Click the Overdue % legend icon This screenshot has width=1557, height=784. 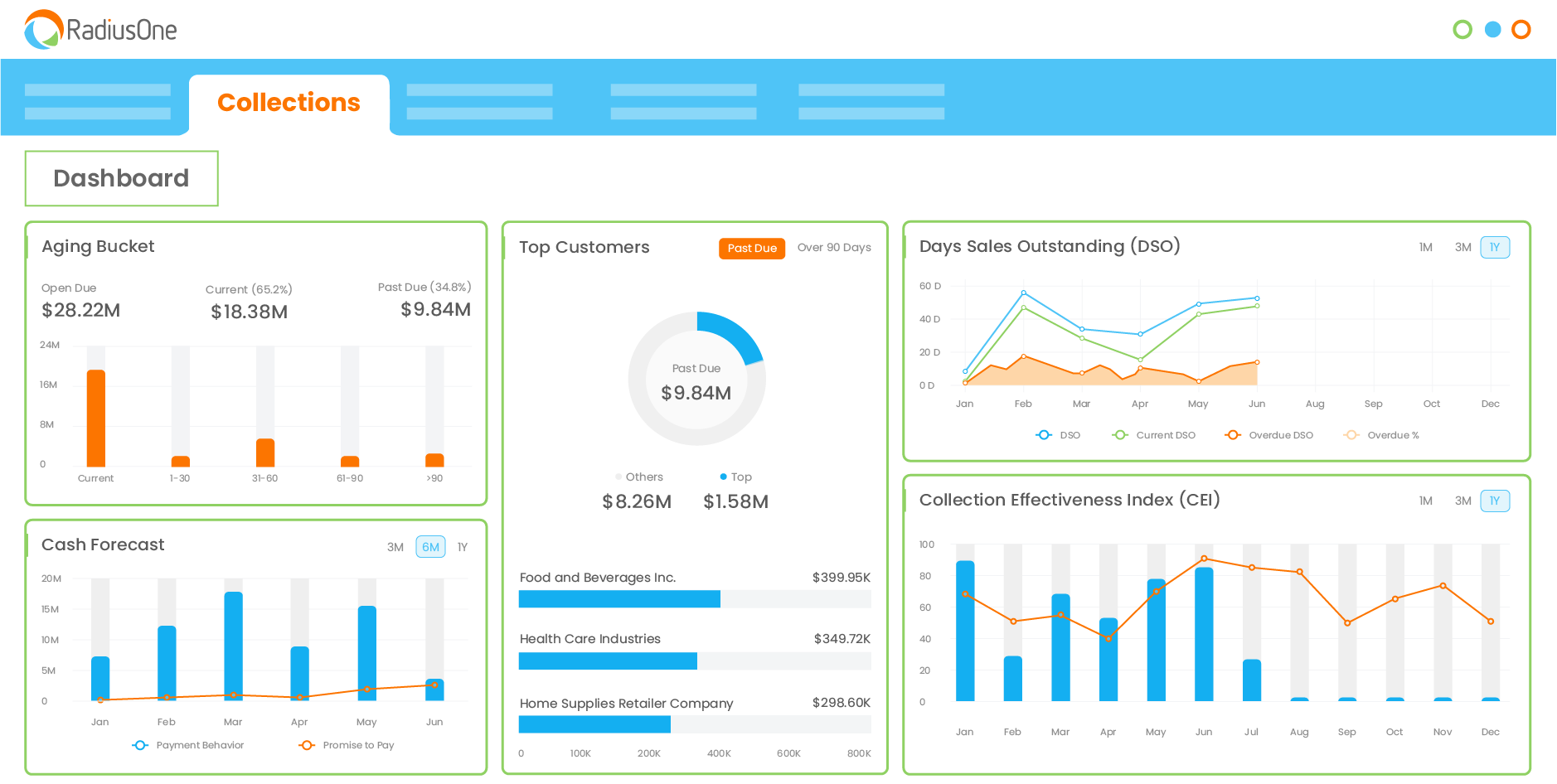pyautogui.click(x=1352, y=434)
